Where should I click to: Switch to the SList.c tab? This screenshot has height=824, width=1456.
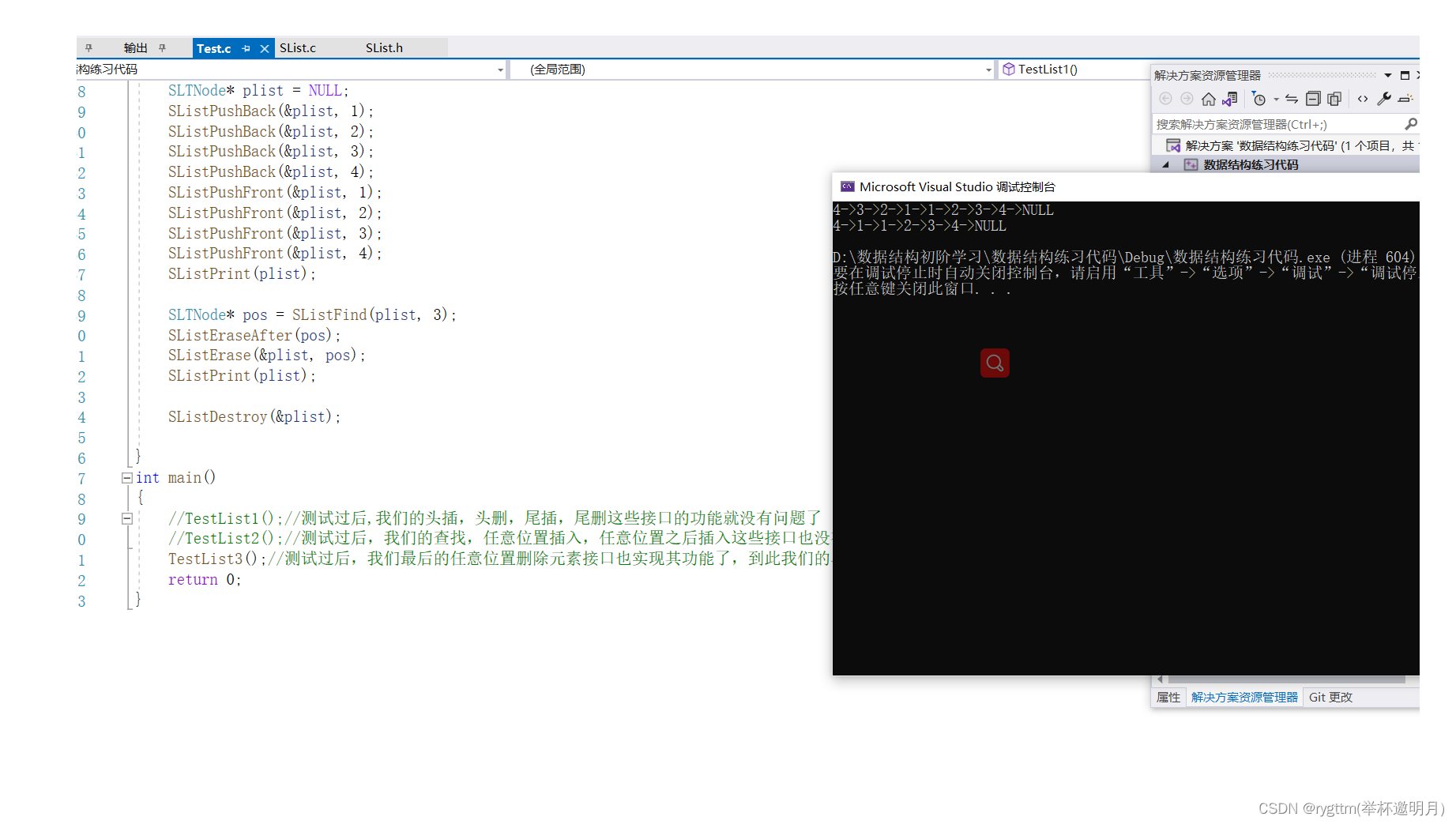point(298,48)
